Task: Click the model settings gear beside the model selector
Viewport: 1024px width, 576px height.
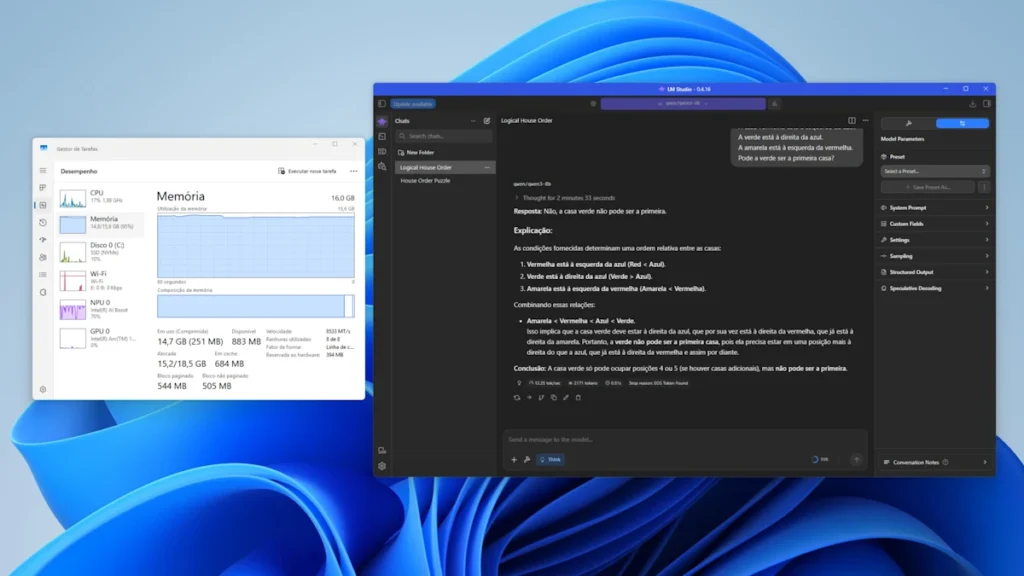Action: pyautogui.click(x=594, y=104)
